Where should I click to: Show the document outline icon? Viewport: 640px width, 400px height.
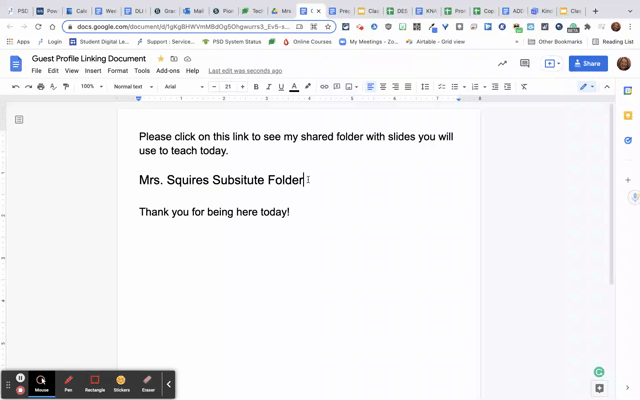[19, 119]
